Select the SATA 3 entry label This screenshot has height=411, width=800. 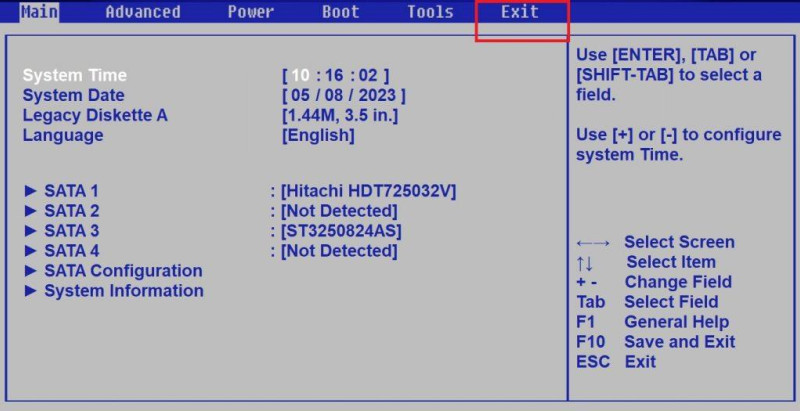pos(72,230)
